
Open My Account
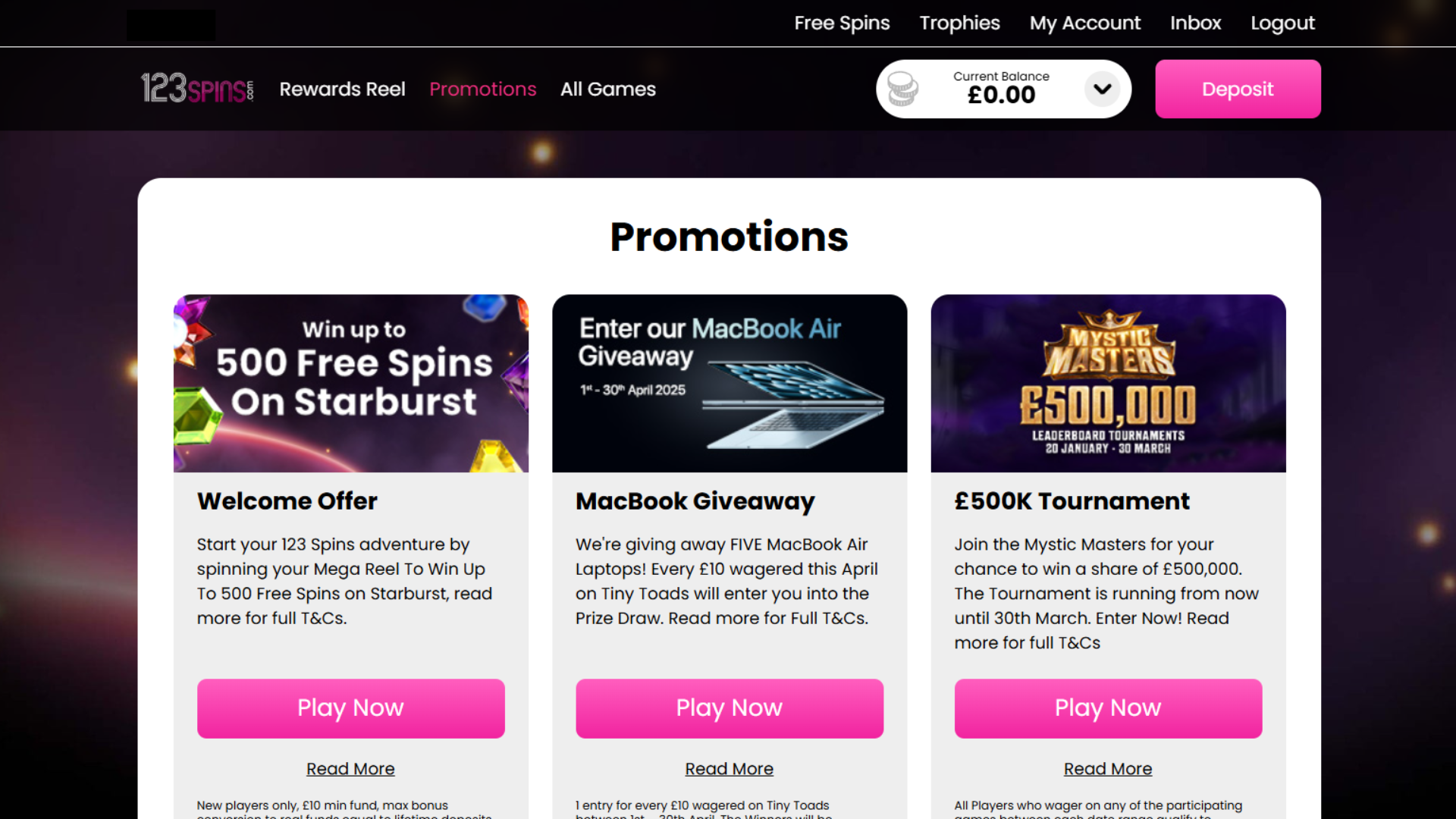click(x=1084, y=23)
